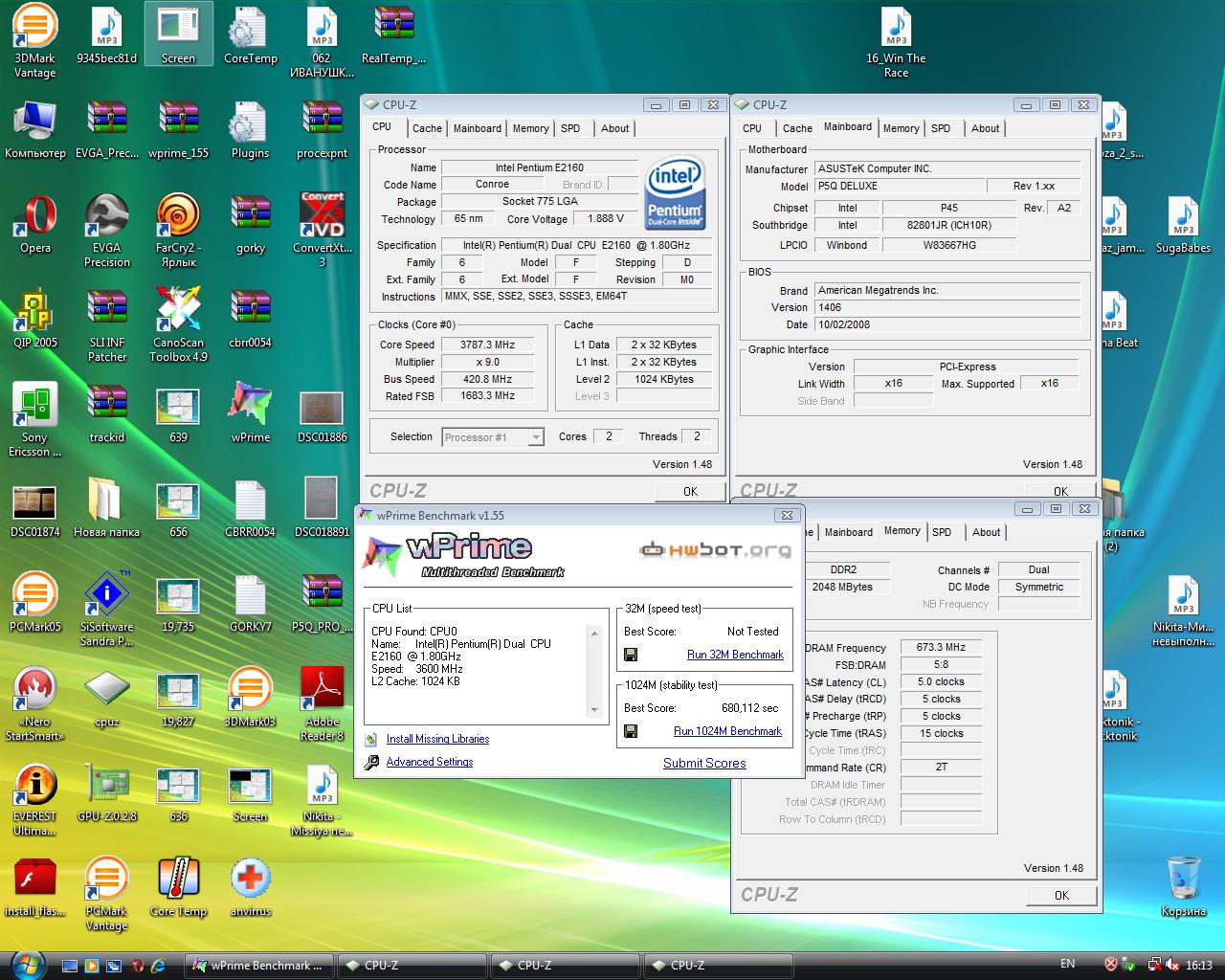Click the taskbar clock 16:13
Image resolution: width=1225 pixels, height=980 pixels.
(x=1198, y=965)
